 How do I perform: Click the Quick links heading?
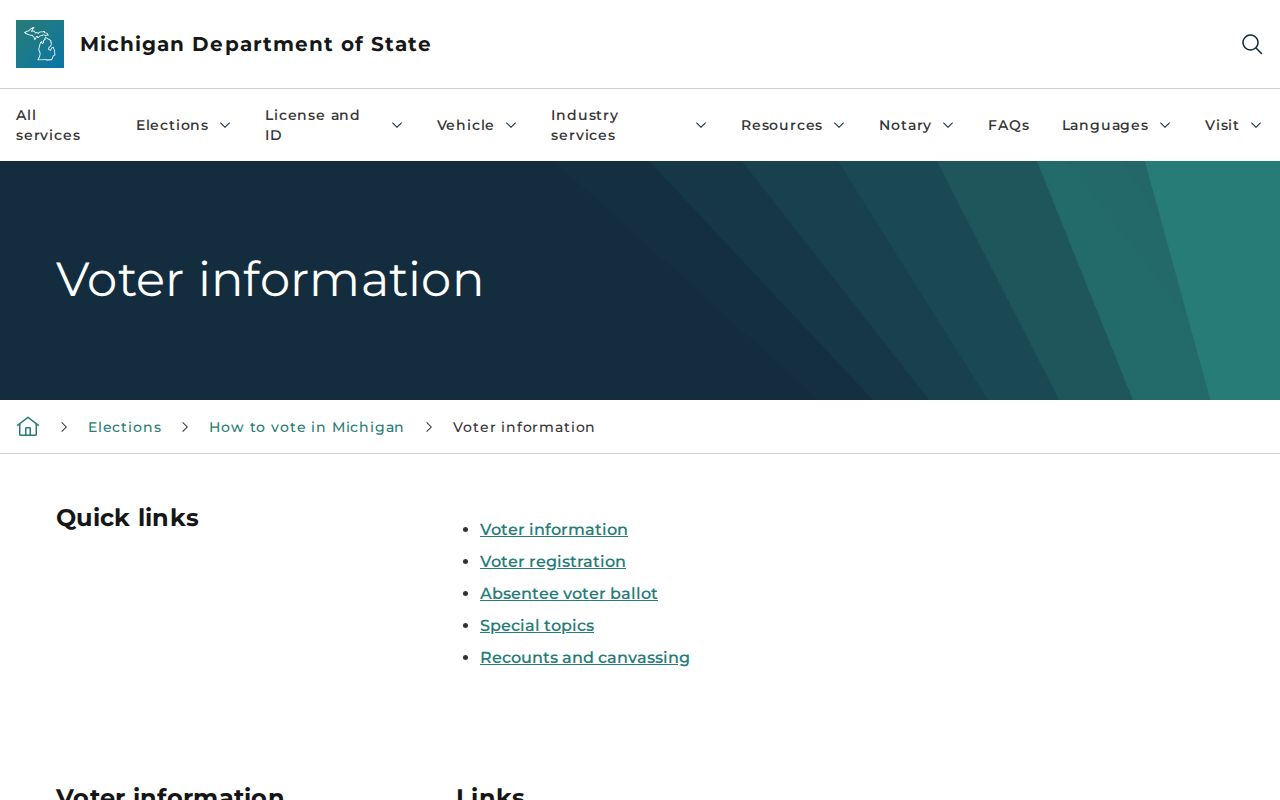(x=127, y=518)
